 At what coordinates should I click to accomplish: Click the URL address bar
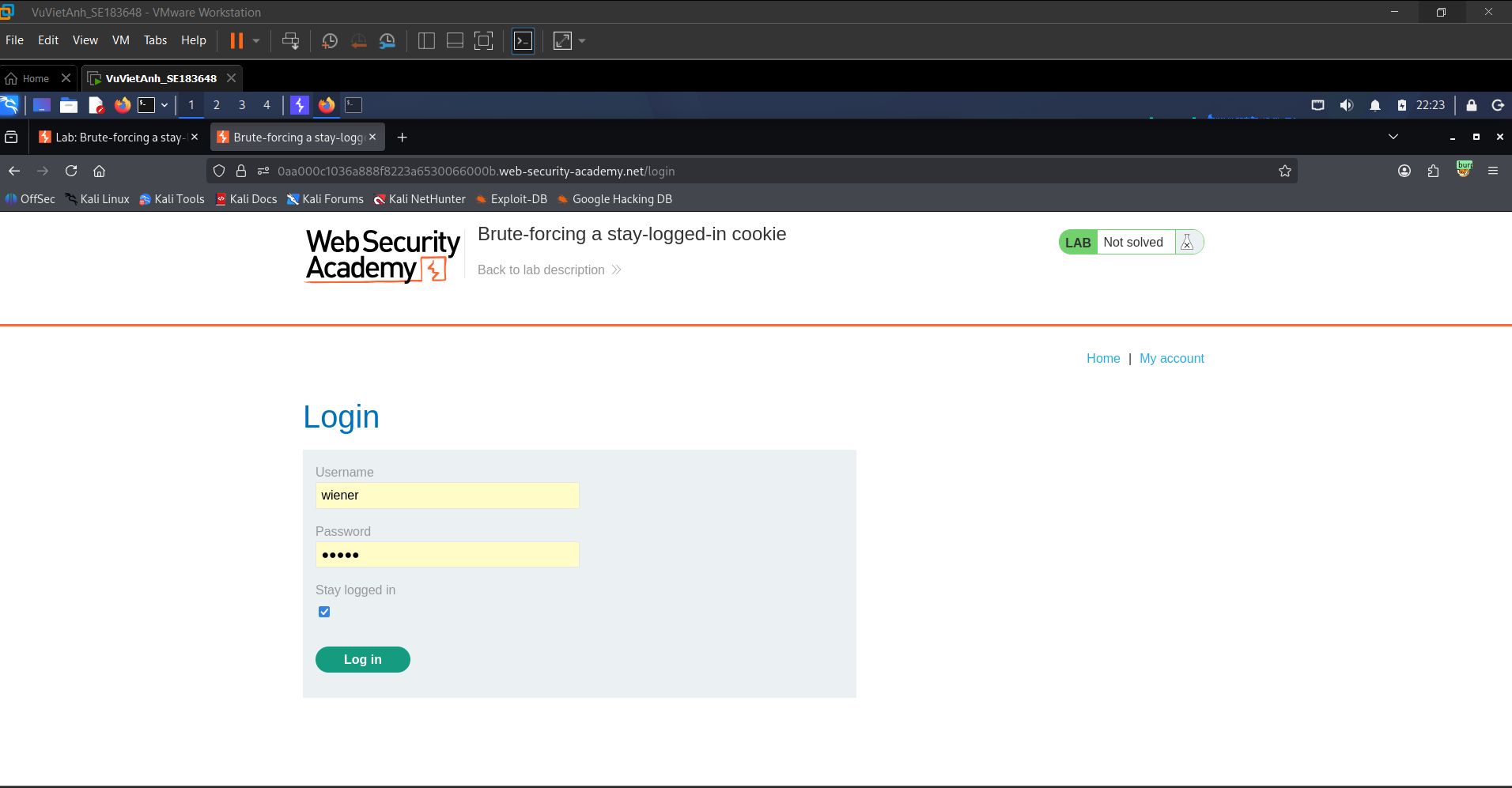tap(751, 171)
